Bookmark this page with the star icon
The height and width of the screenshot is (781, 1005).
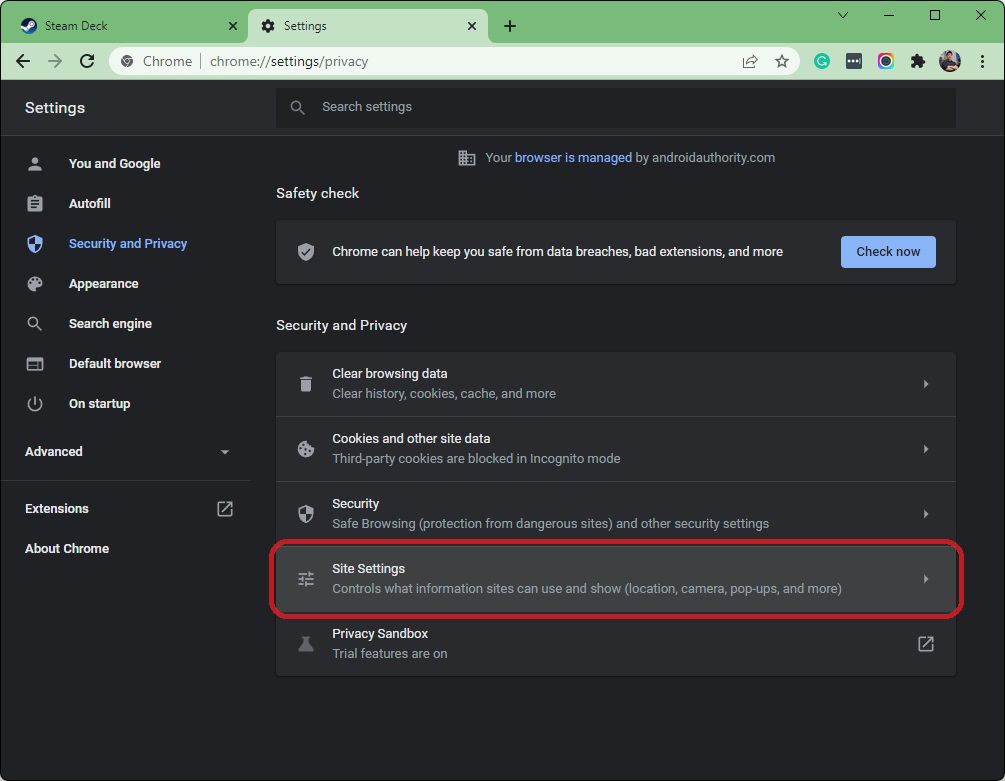coord(781,62)
